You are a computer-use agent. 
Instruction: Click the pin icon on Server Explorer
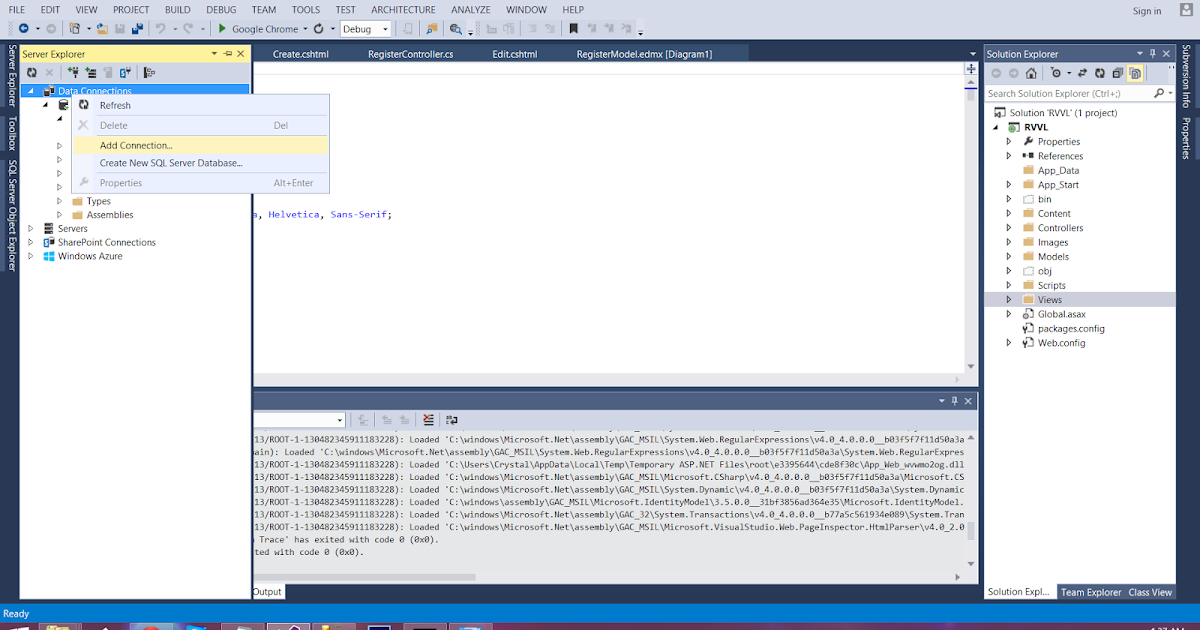229,53
